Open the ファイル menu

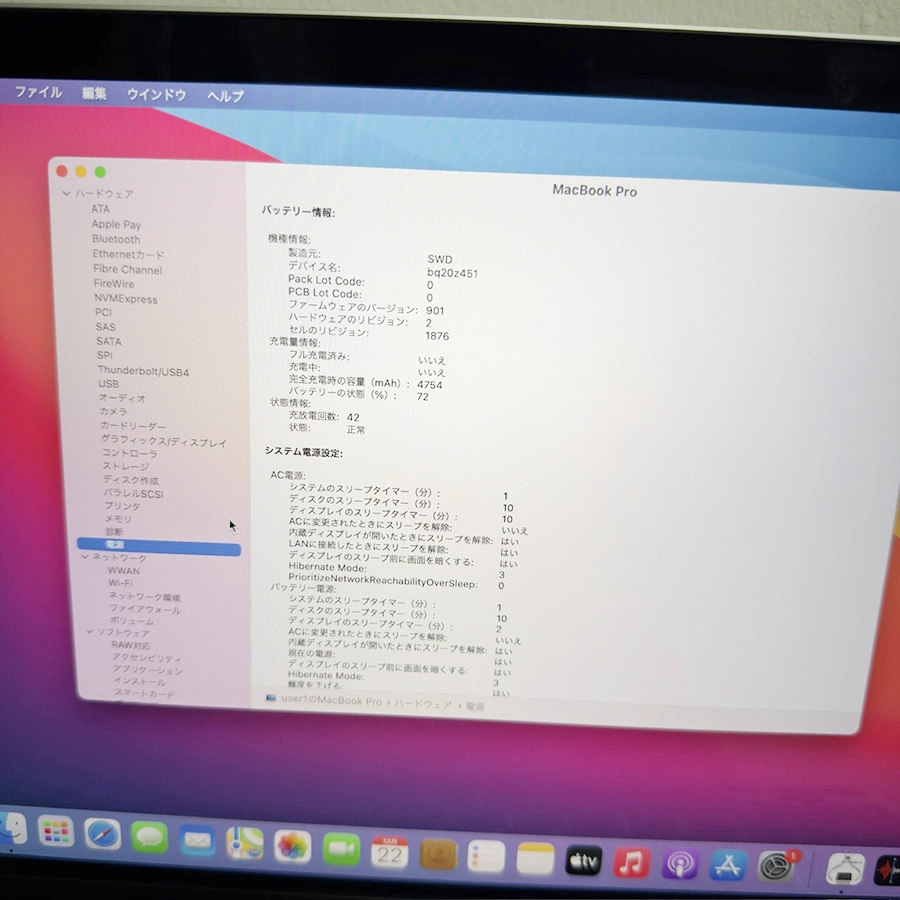click(38, 92)
